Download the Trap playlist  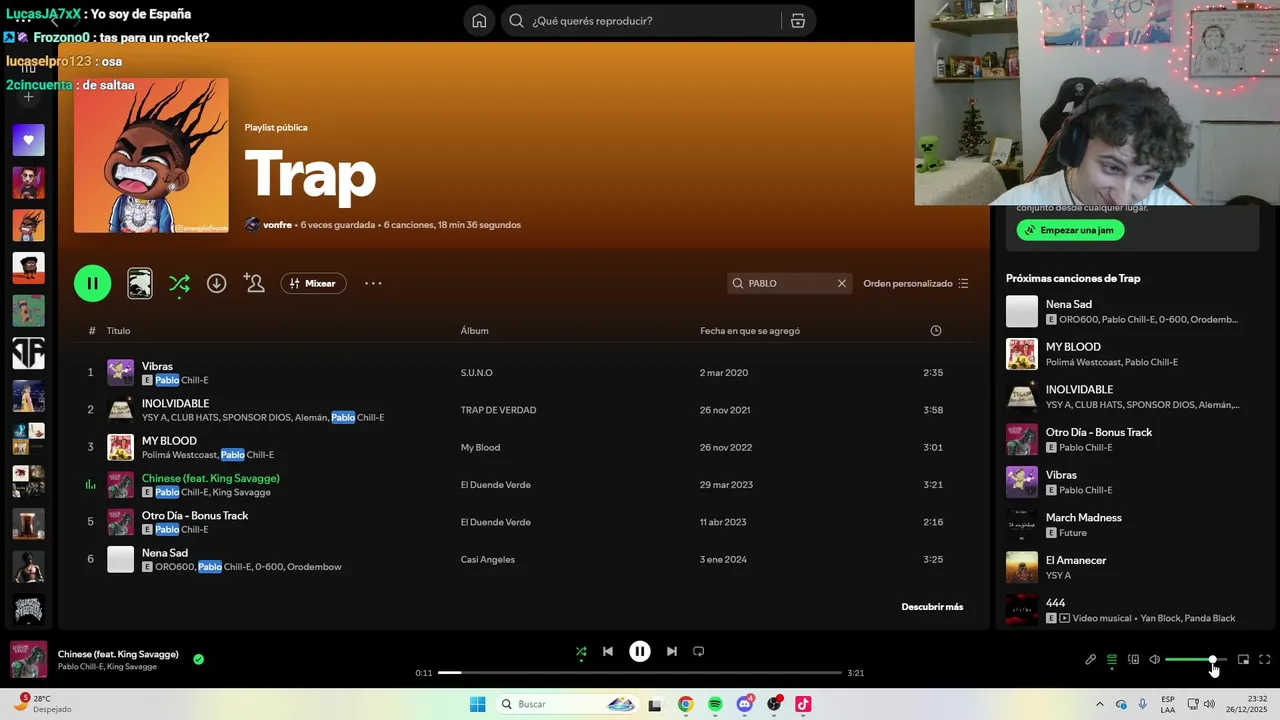[x=216, y=284]
